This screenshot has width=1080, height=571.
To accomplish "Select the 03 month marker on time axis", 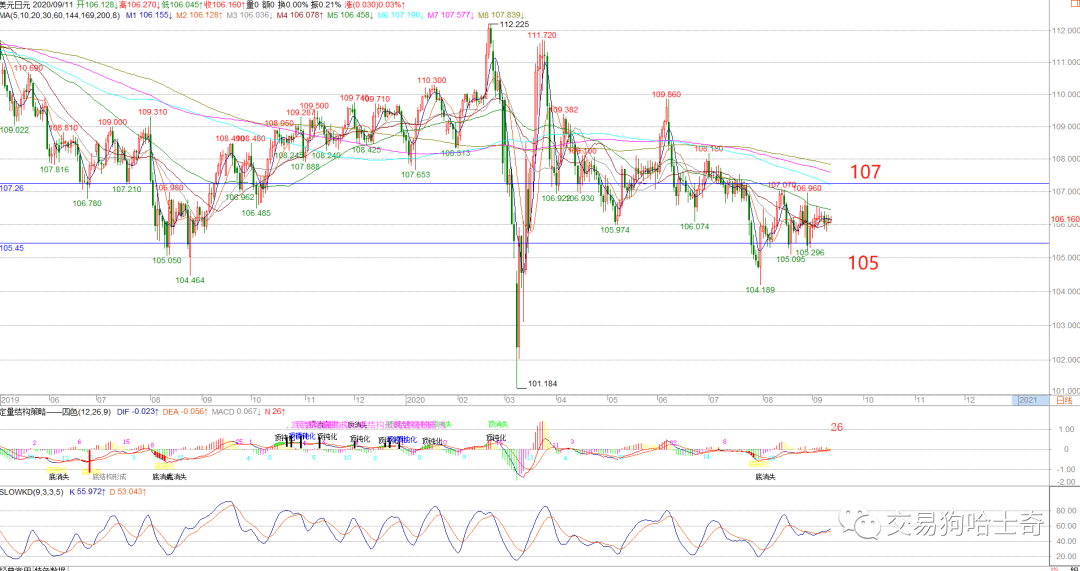I will click(x=512, y=399).
